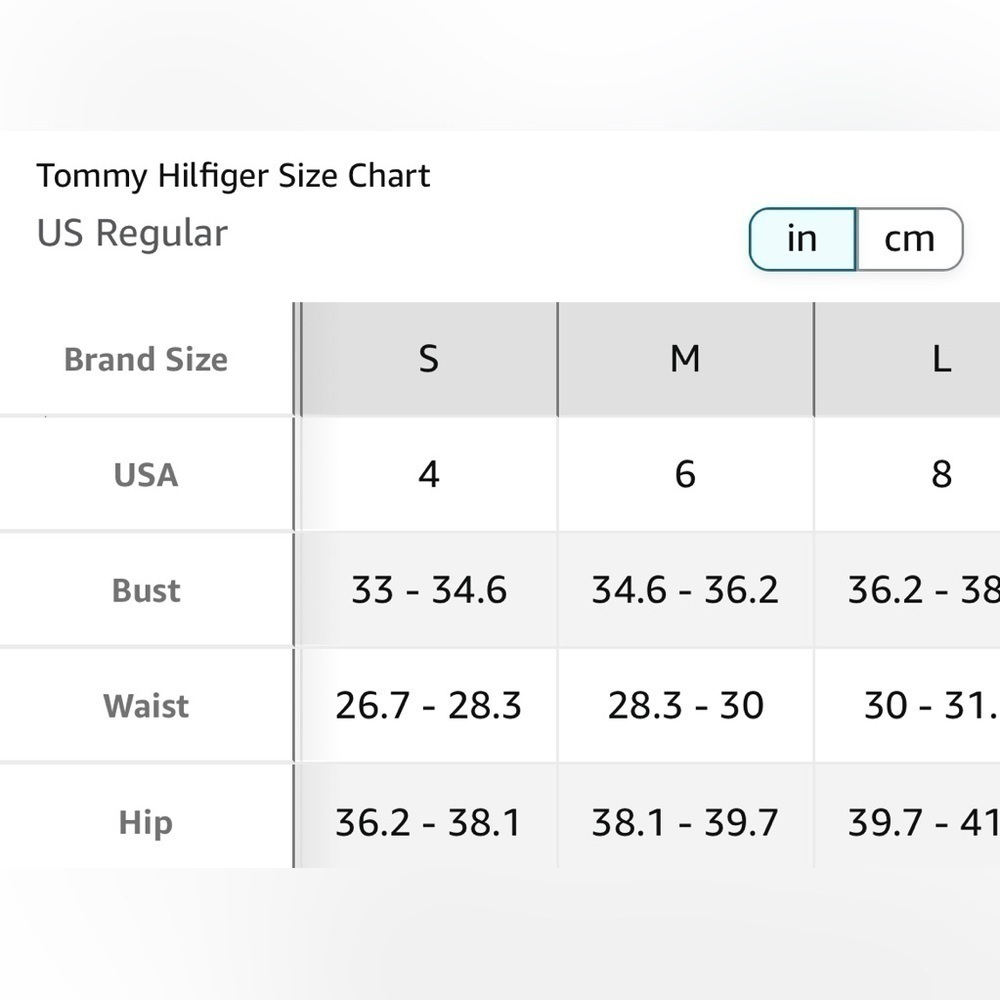Click bust measurement 33 - 34.6 cell
The height and width of the screenshot is (1000, 1000).
429,590
